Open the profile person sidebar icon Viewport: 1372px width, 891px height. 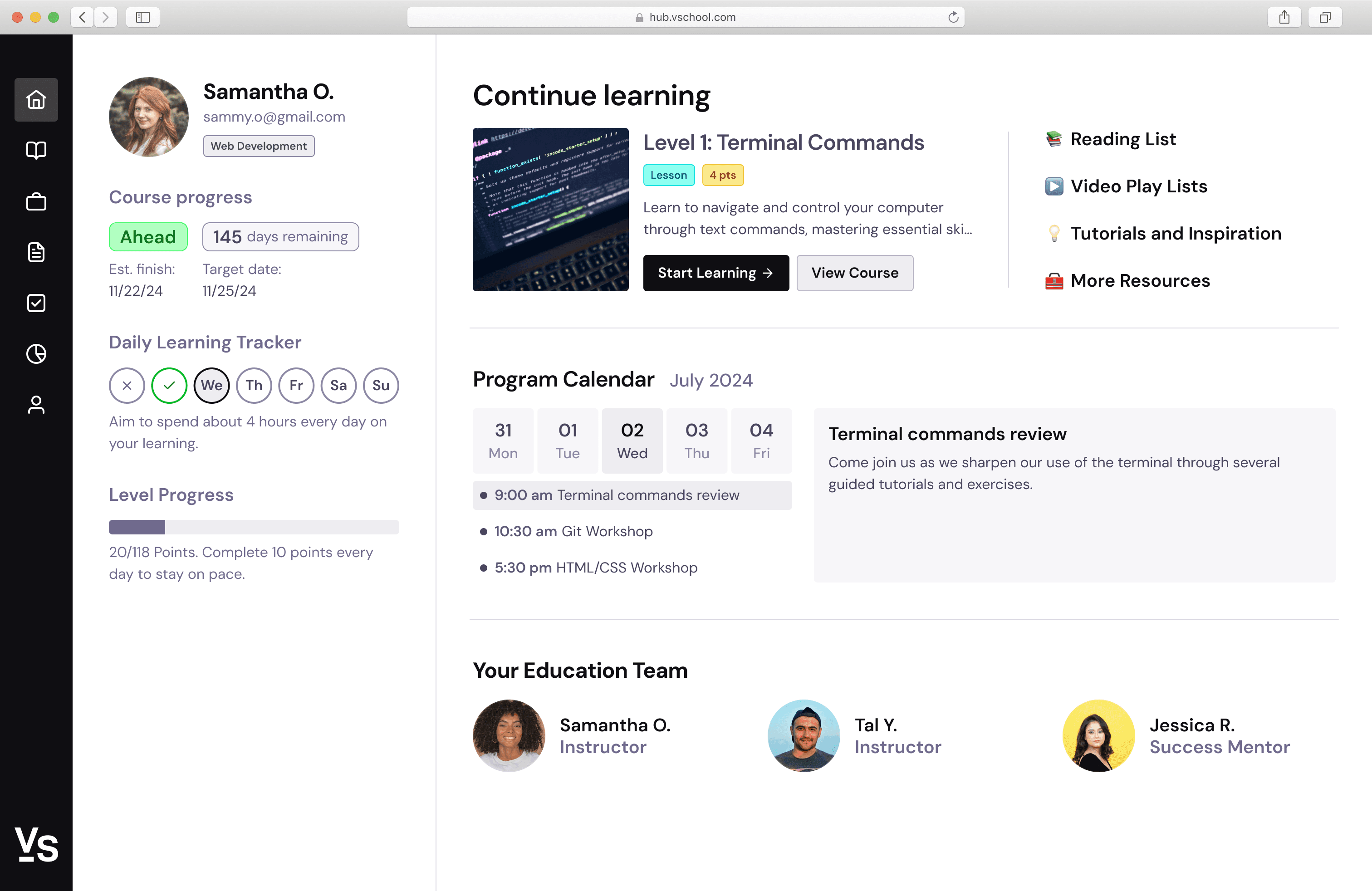[36, 405]
